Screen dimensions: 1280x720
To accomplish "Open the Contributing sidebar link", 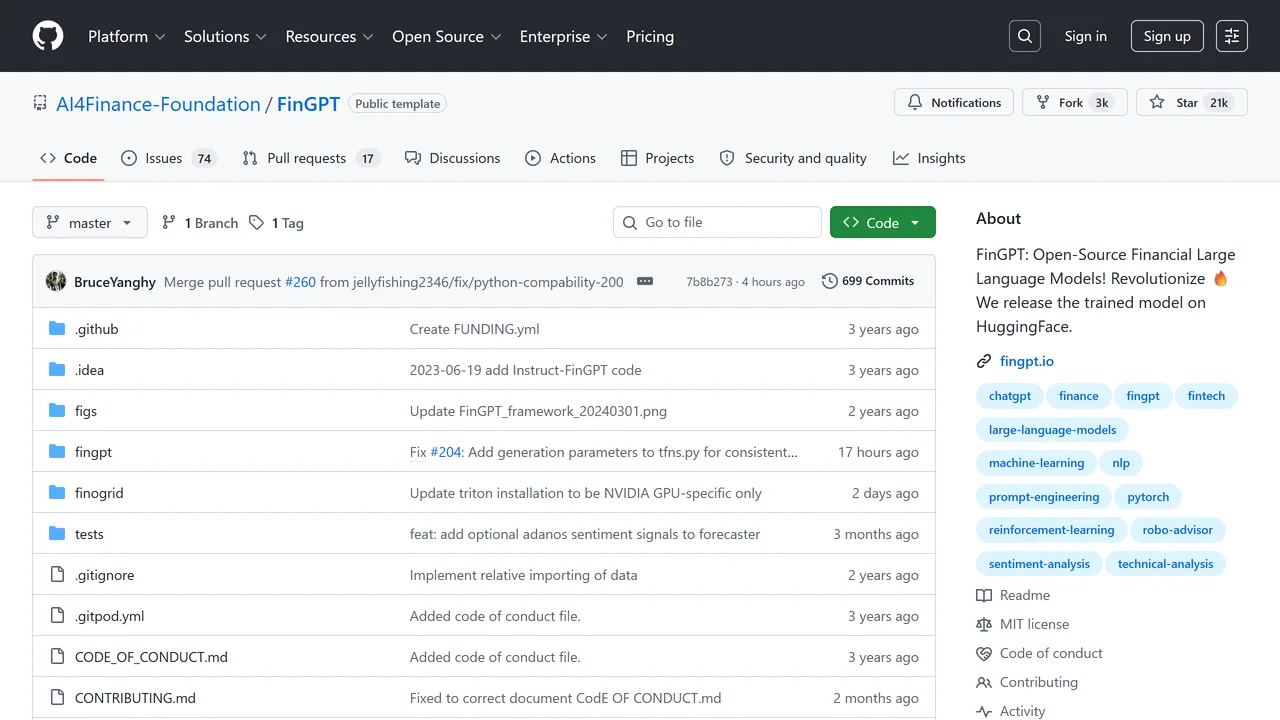I will [1027, 682].
